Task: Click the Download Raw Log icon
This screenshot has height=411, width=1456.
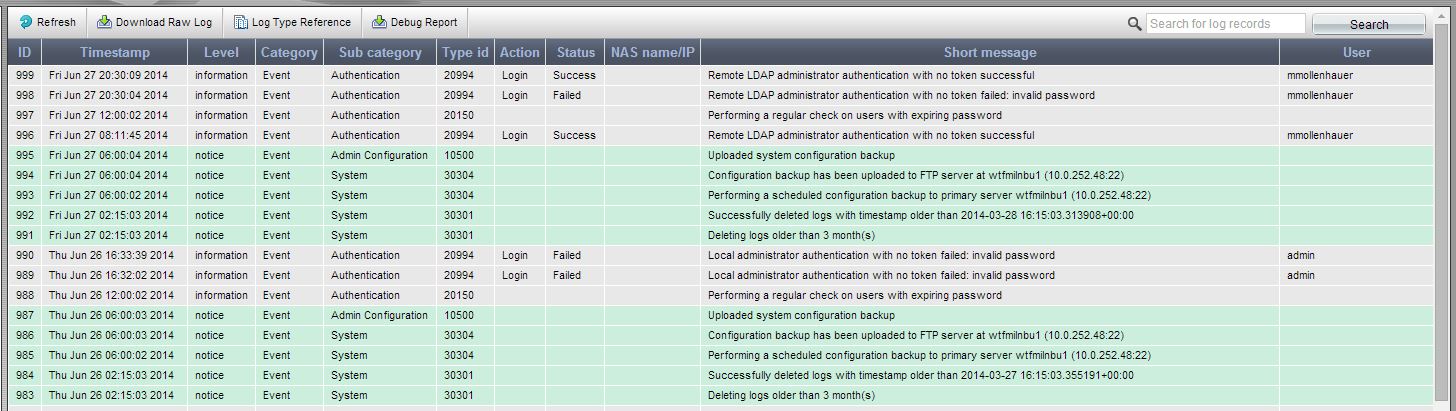Action: pos(104,22)
